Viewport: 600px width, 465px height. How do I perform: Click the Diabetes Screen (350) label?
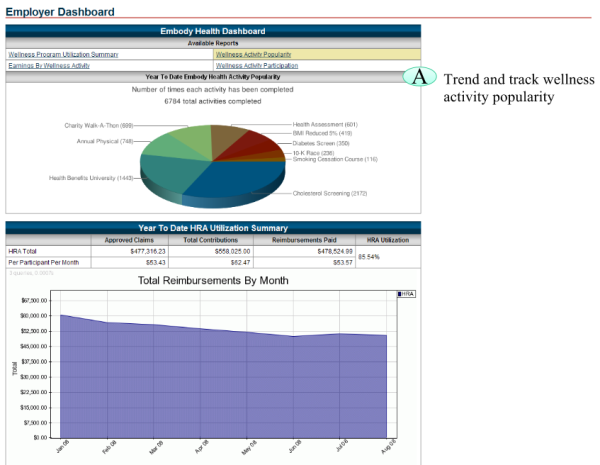(x=321, y=143)
